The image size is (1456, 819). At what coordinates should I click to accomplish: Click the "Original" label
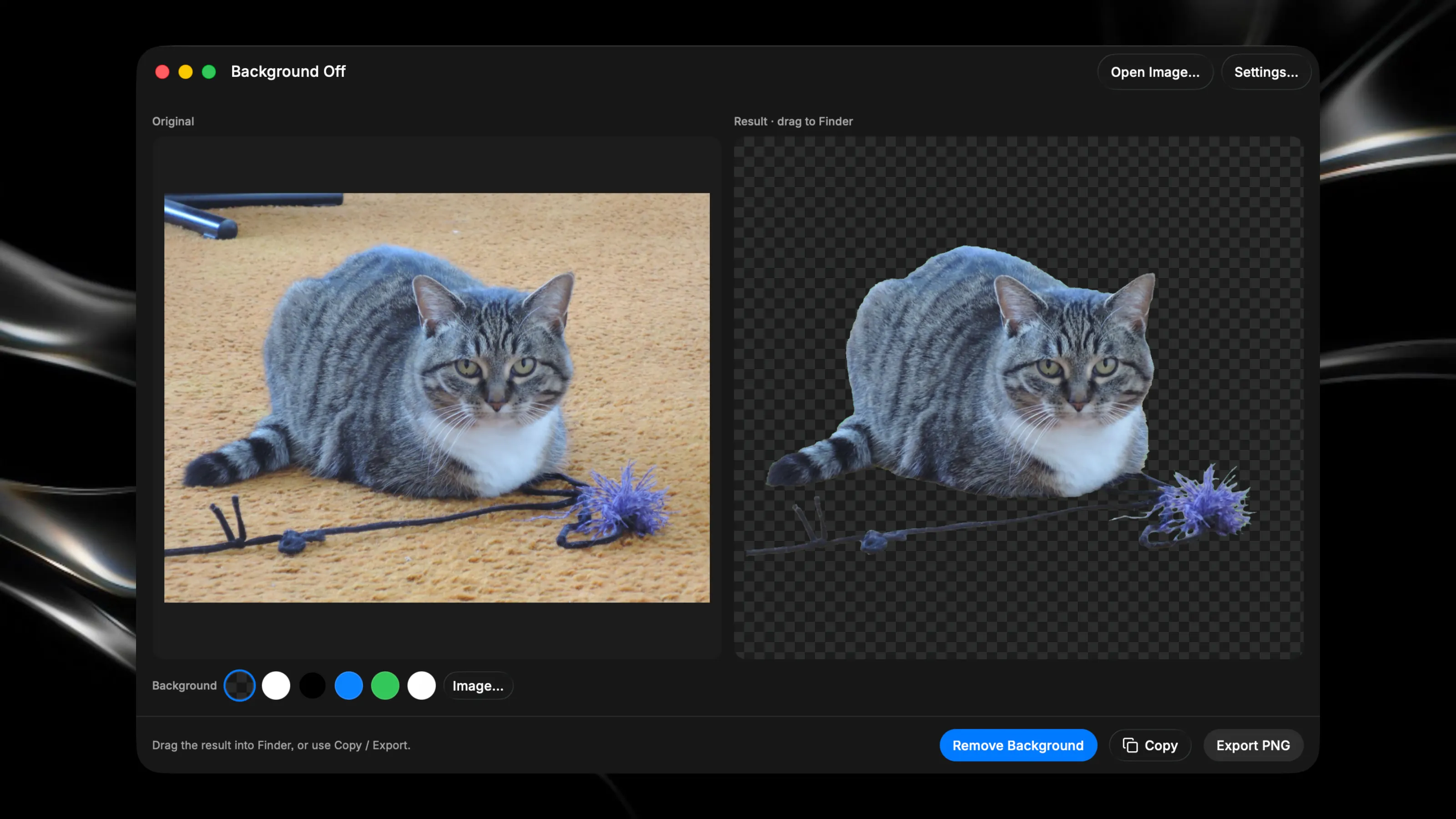point(173,121)
